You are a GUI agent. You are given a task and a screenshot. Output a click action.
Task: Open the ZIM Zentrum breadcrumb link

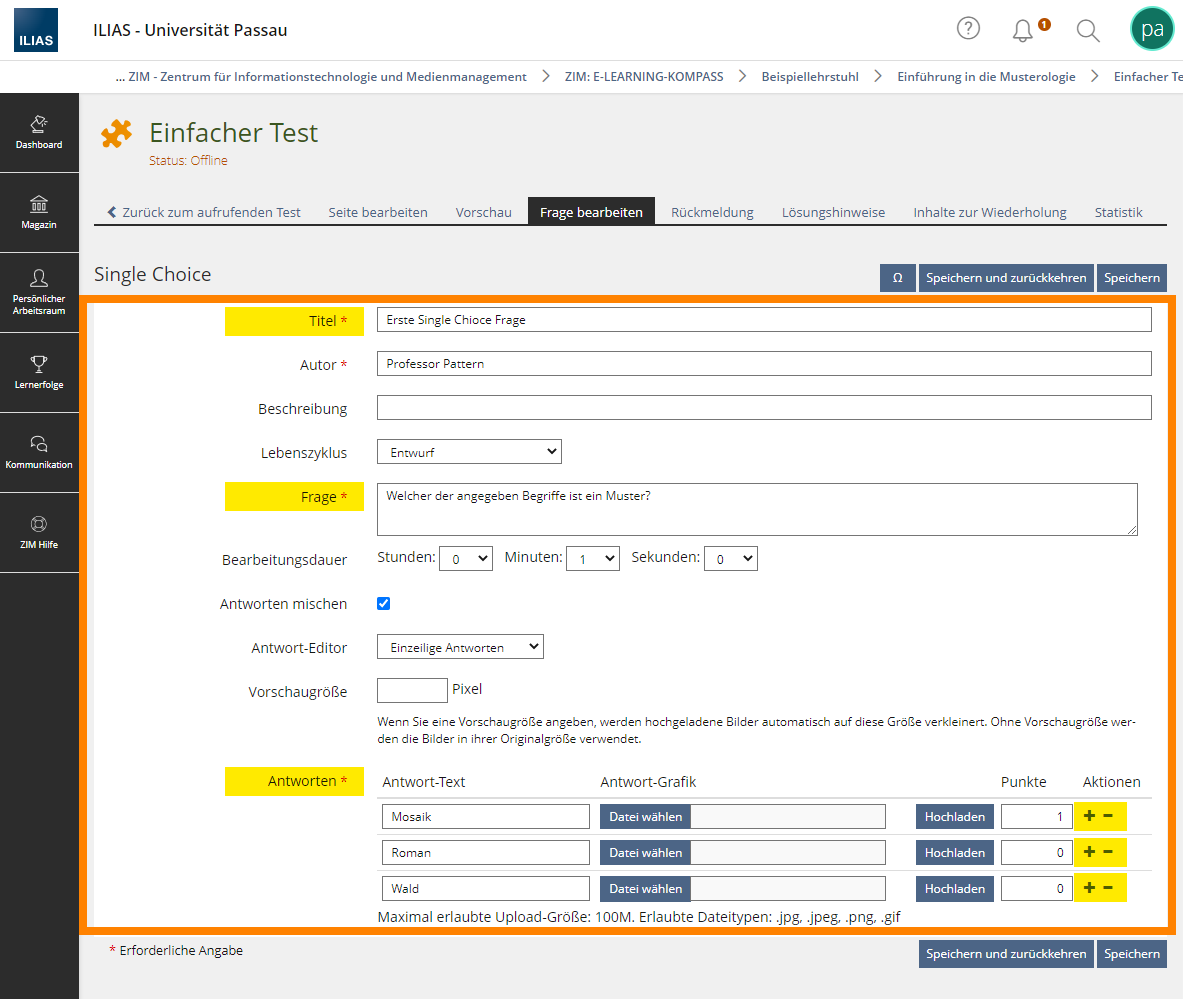click(x=327, y=76)
